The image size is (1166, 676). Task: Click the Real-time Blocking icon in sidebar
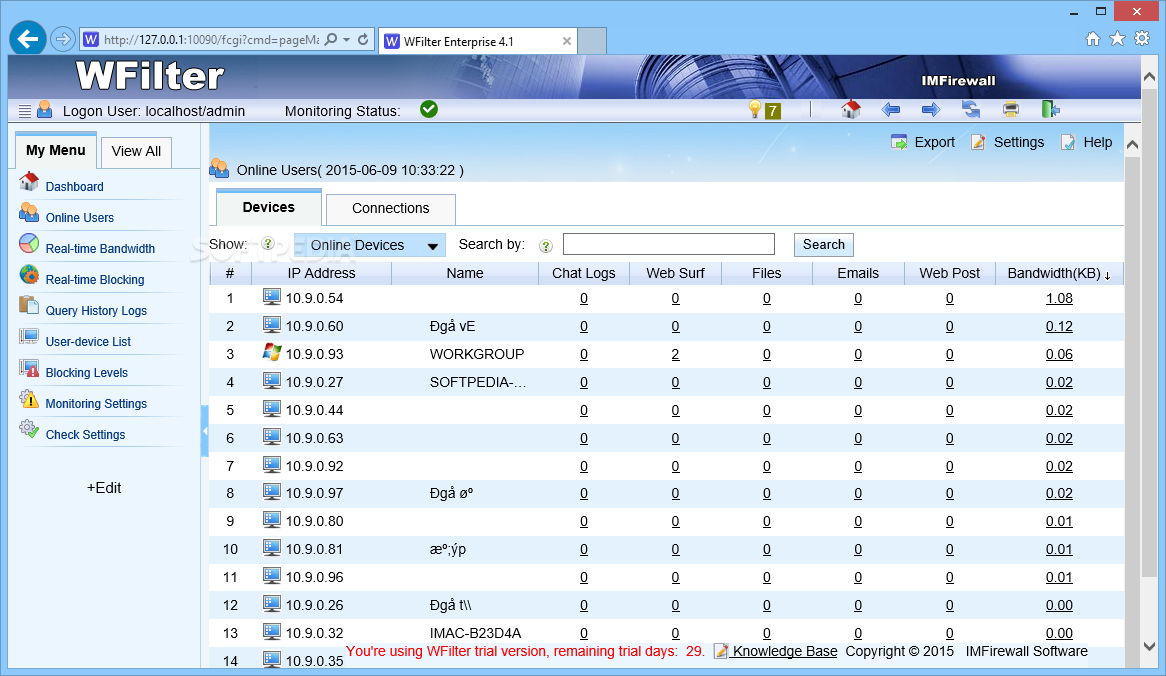(29, 274)
